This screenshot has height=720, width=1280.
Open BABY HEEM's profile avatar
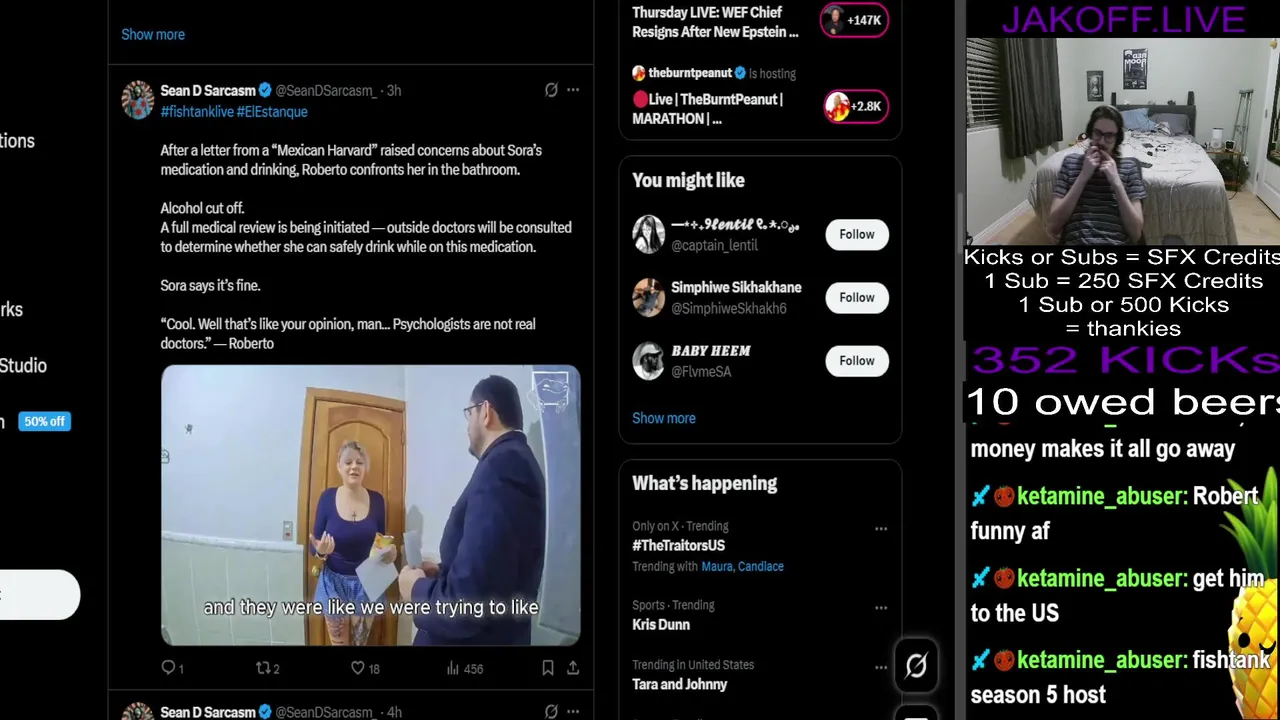(648, 361)
